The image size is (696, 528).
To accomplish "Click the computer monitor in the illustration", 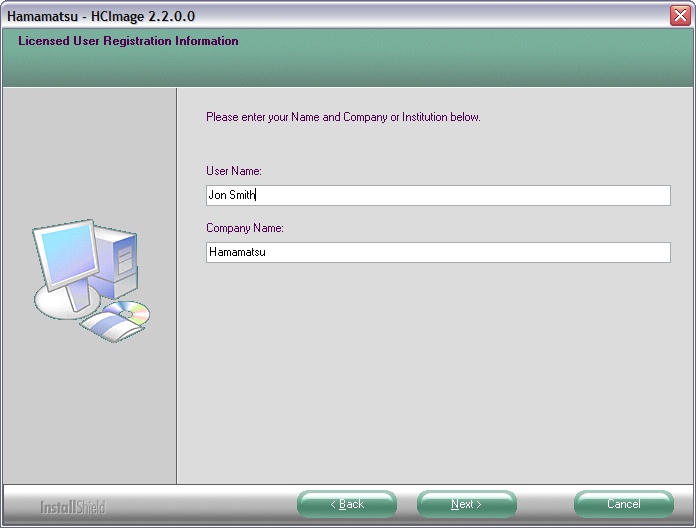I will (66, 257).
